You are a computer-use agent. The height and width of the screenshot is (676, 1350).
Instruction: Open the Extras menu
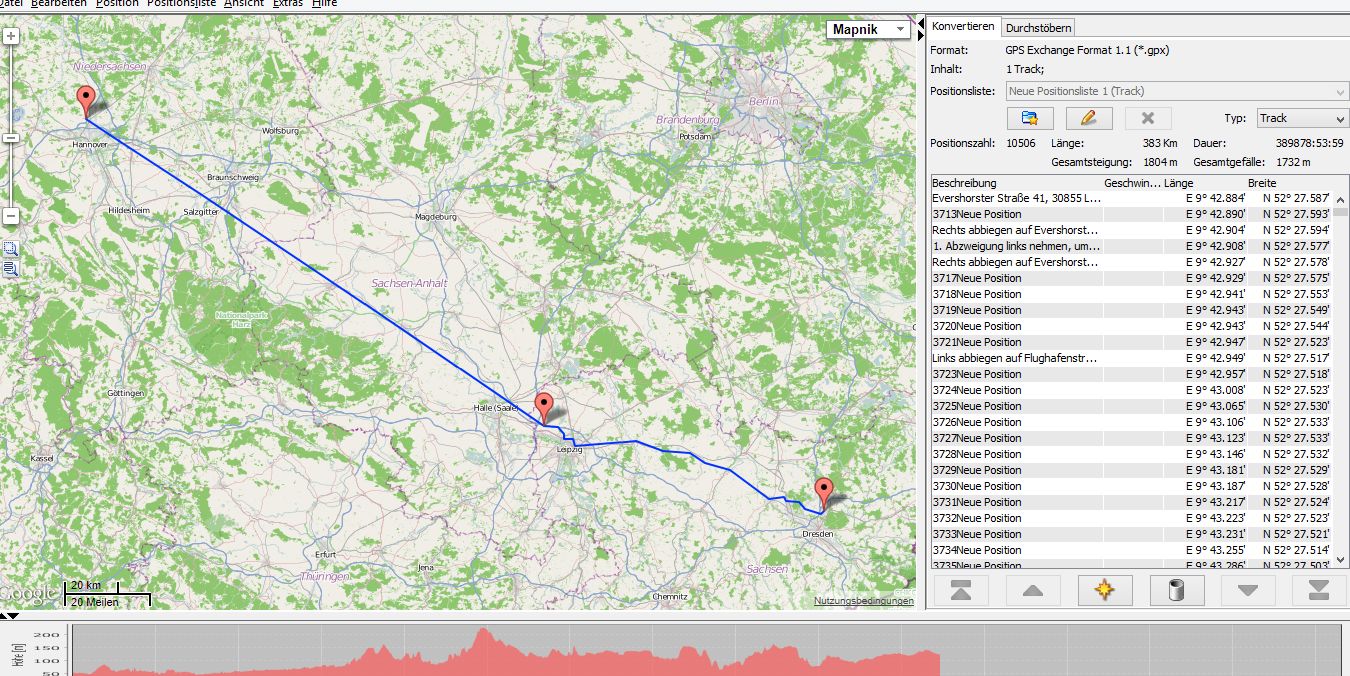pos(288,4)
